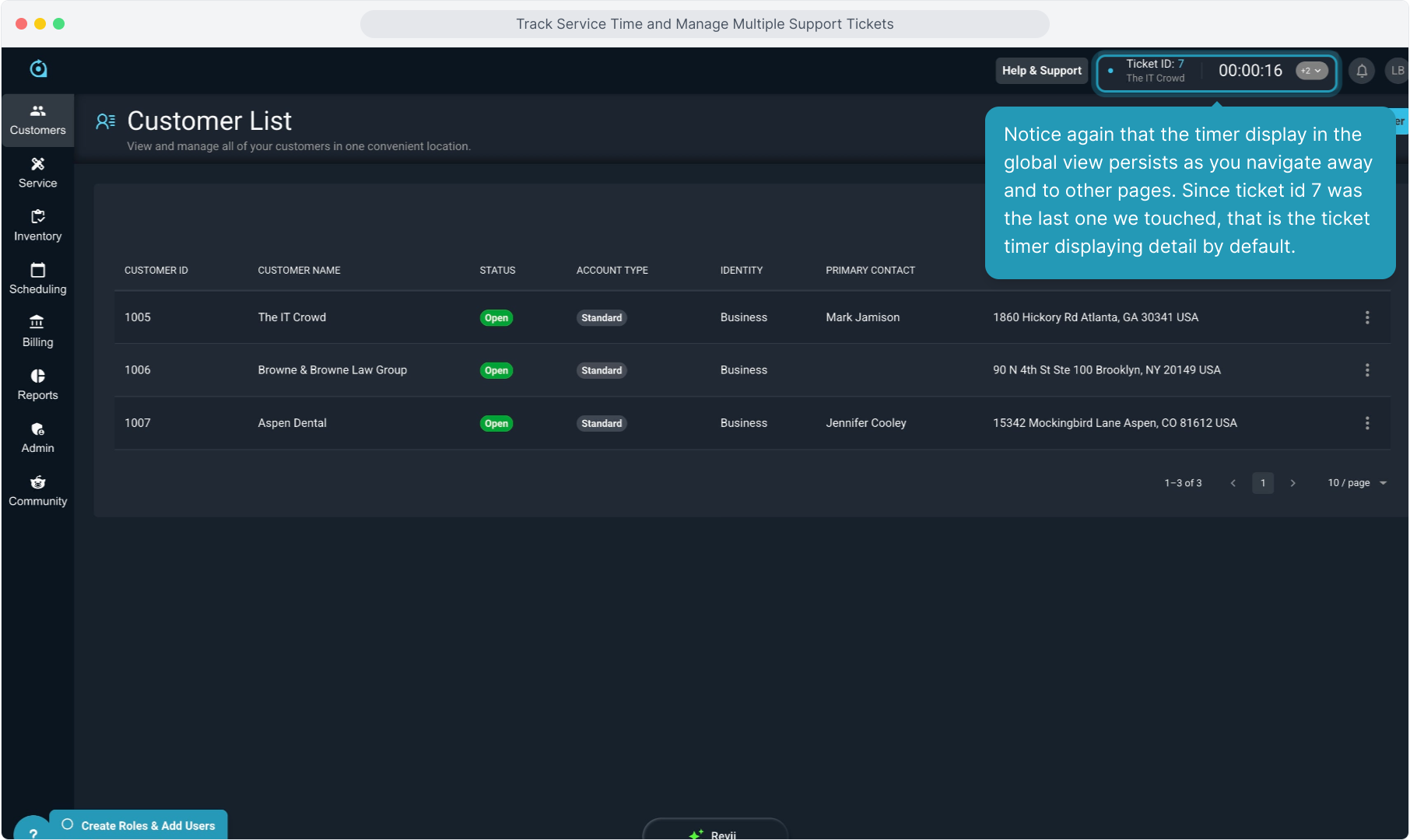
Task: Open the LB user avatar menu
Action: tap(1397, 71)
